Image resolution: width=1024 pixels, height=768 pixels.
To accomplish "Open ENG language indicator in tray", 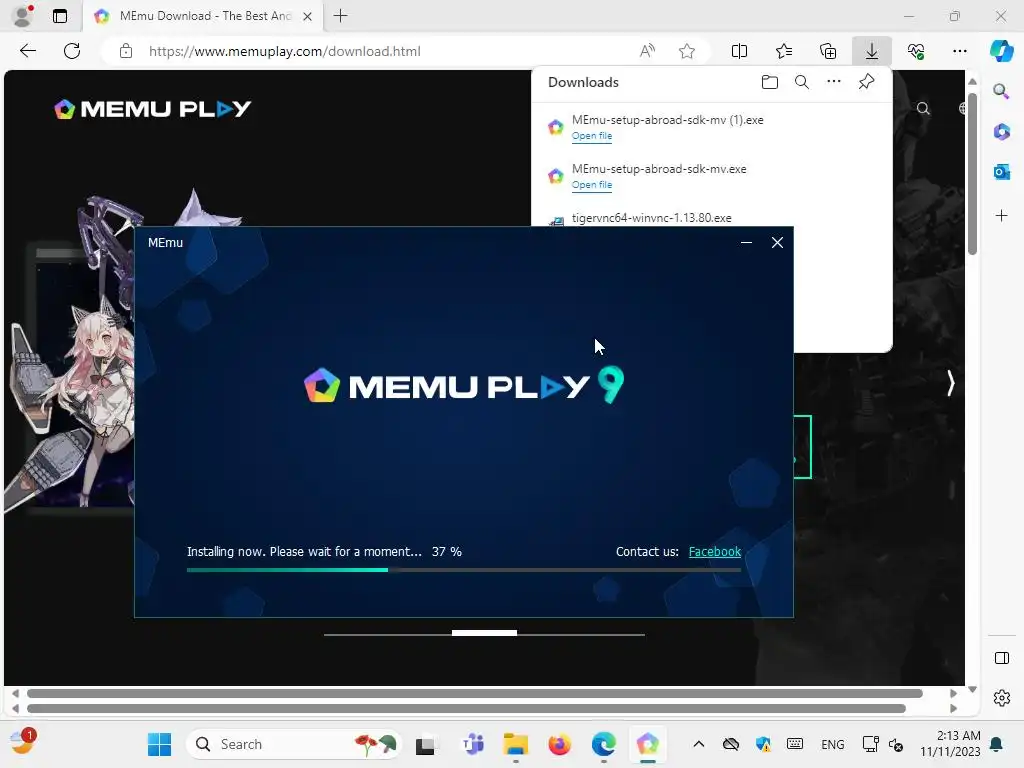I will 833,744.
